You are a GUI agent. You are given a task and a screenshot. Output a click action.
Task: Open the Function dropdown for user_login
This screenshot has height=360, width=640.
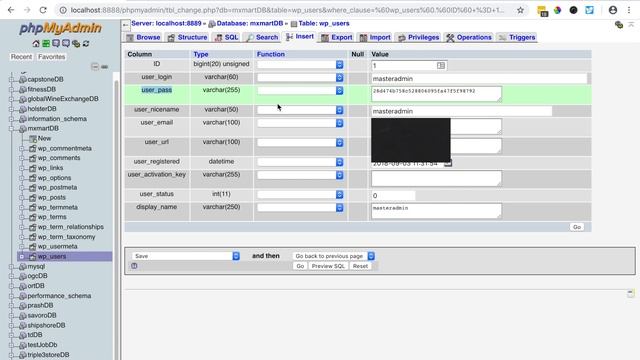point(300,78)
